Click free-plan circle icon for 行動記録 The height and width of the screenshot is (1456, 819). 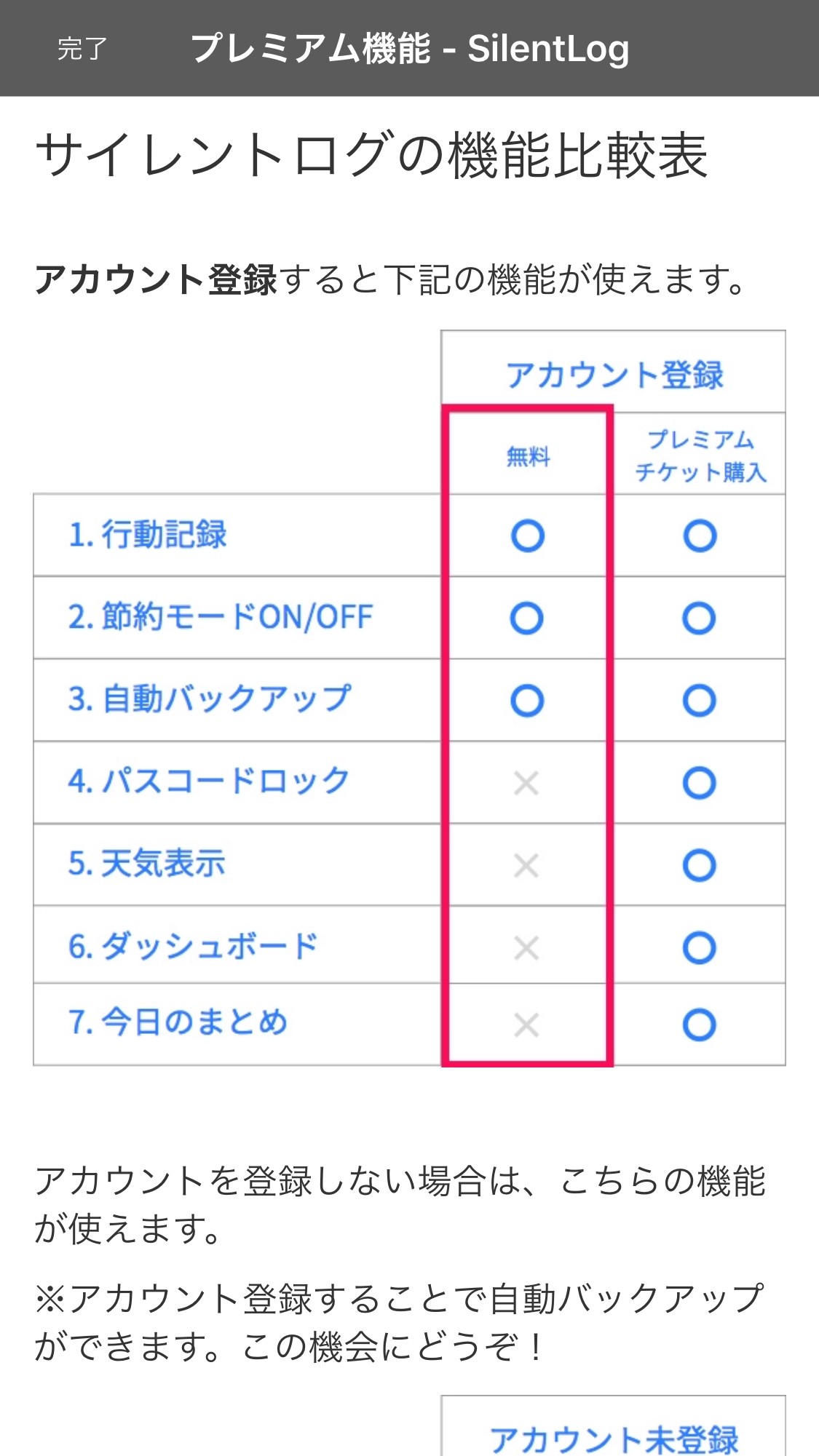[528, 536]
